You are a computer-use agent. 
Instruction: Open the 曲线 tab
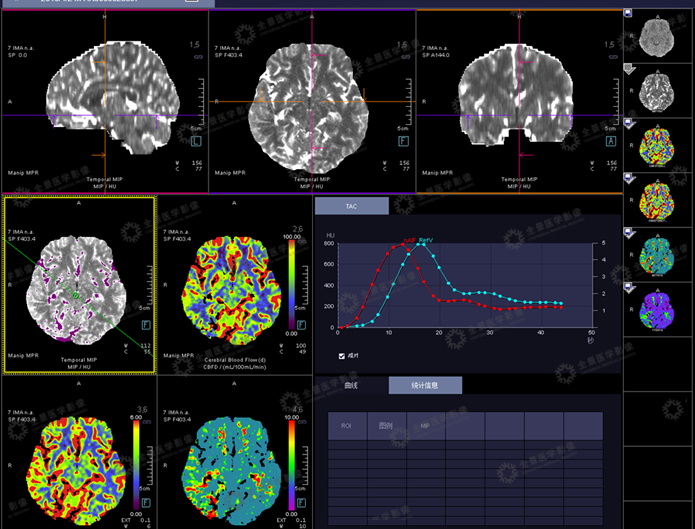(x=351, y=385)
